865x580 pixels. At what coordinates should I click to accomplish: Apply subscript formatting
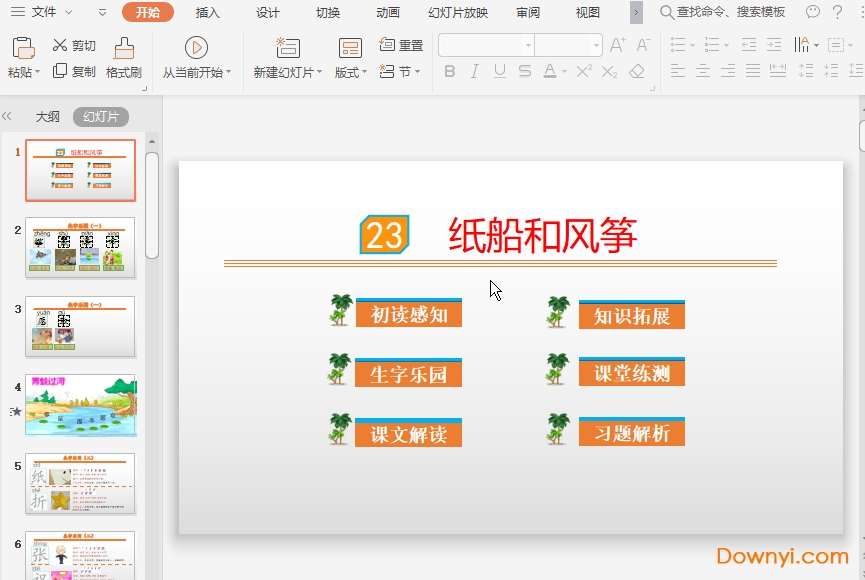[x=610, y=70]
